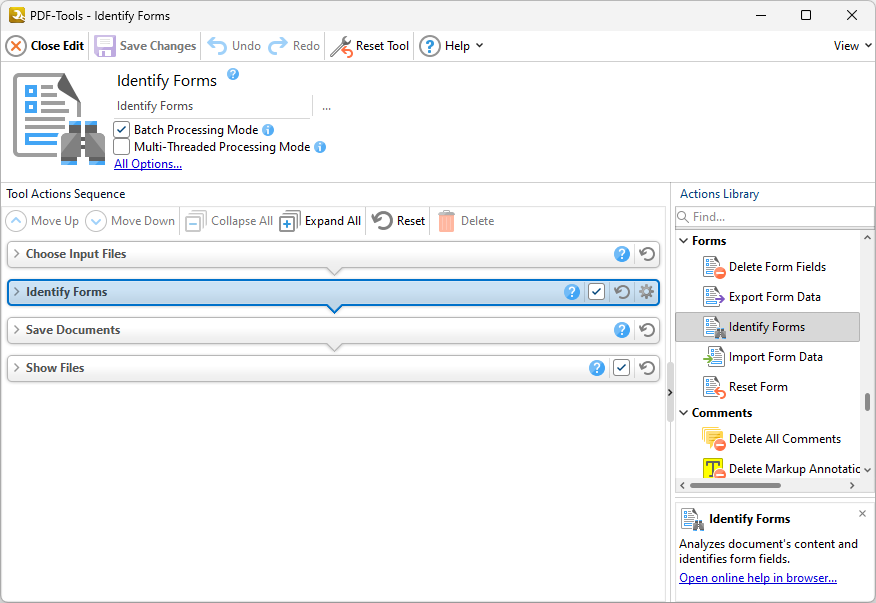Toggle the Identify Forms step enabled checkbox

pos(597,292)
